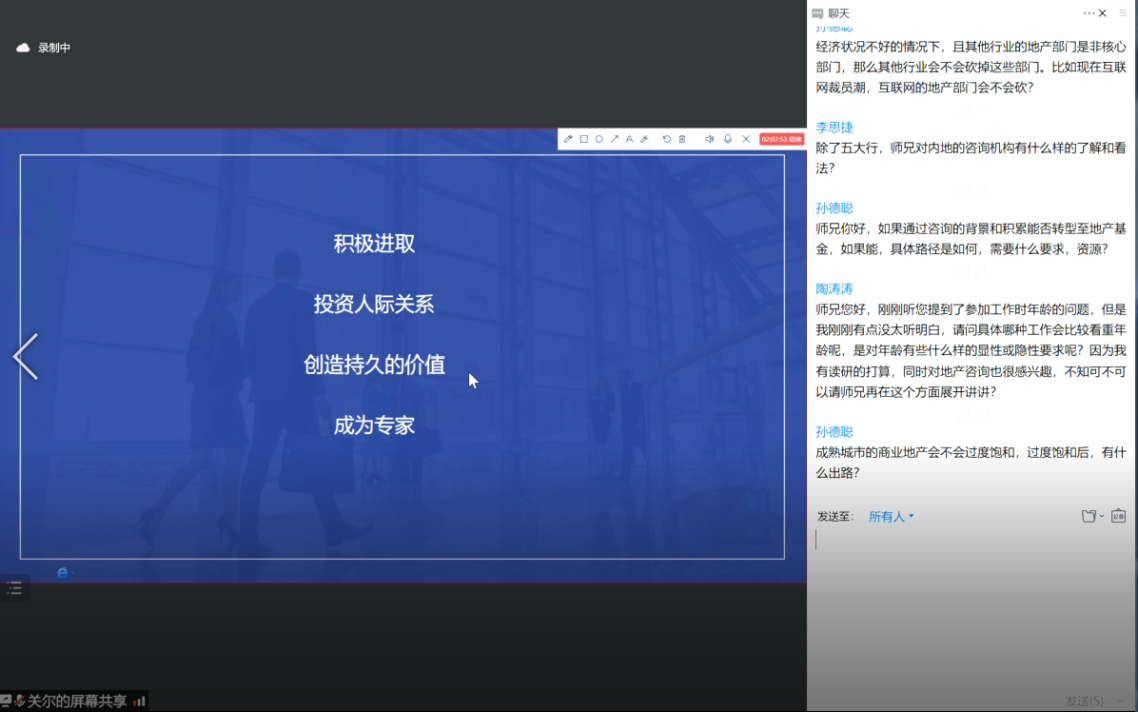The height and width of the screenshot is (712, 1138).
Task: Open send options arrow next to 发送
Action: pyautogui.click(x=1121, y=702)
